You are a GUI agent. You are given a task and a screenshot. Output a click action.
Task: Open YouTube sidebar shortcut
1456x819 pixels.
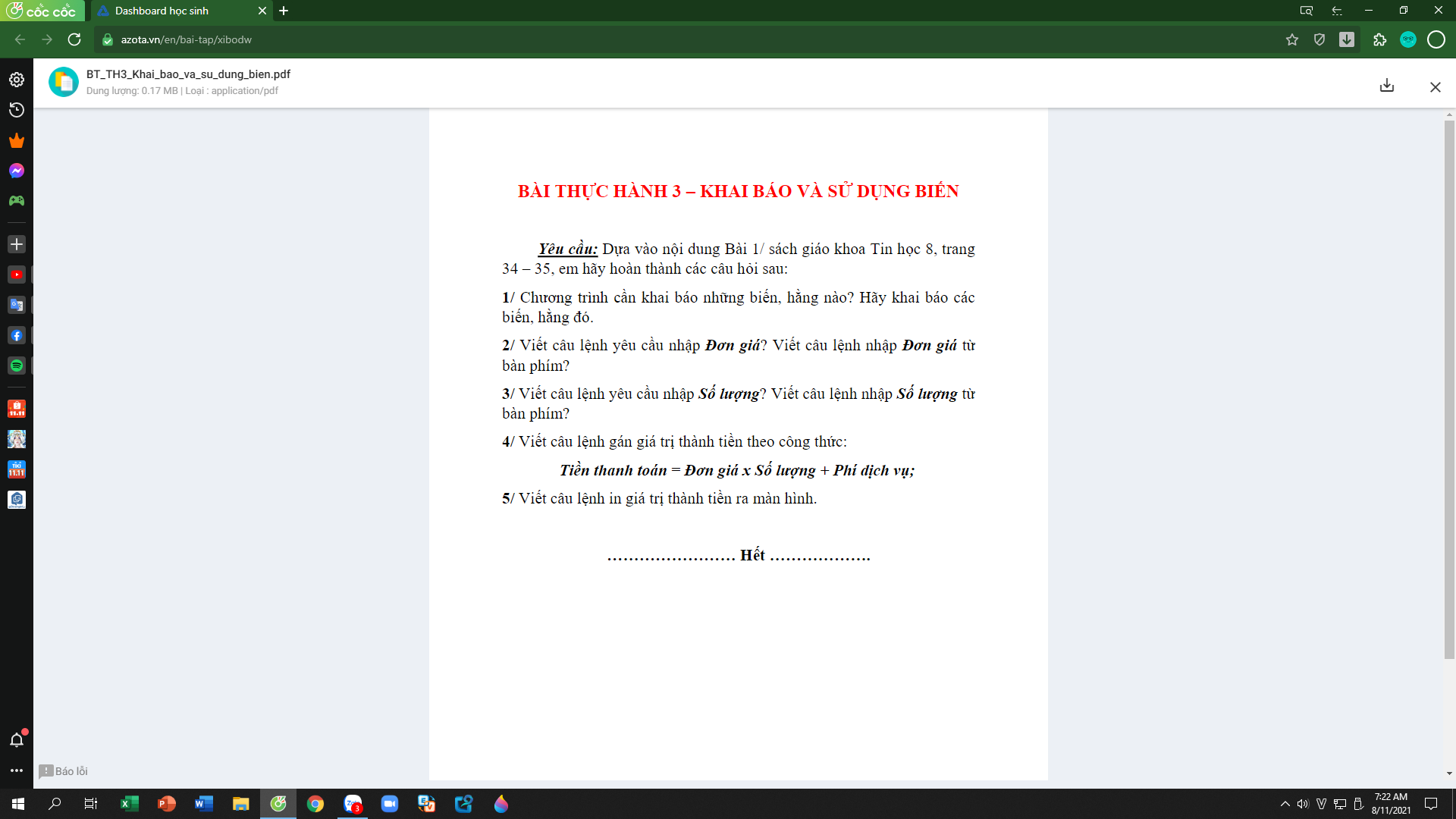point(17,275)
